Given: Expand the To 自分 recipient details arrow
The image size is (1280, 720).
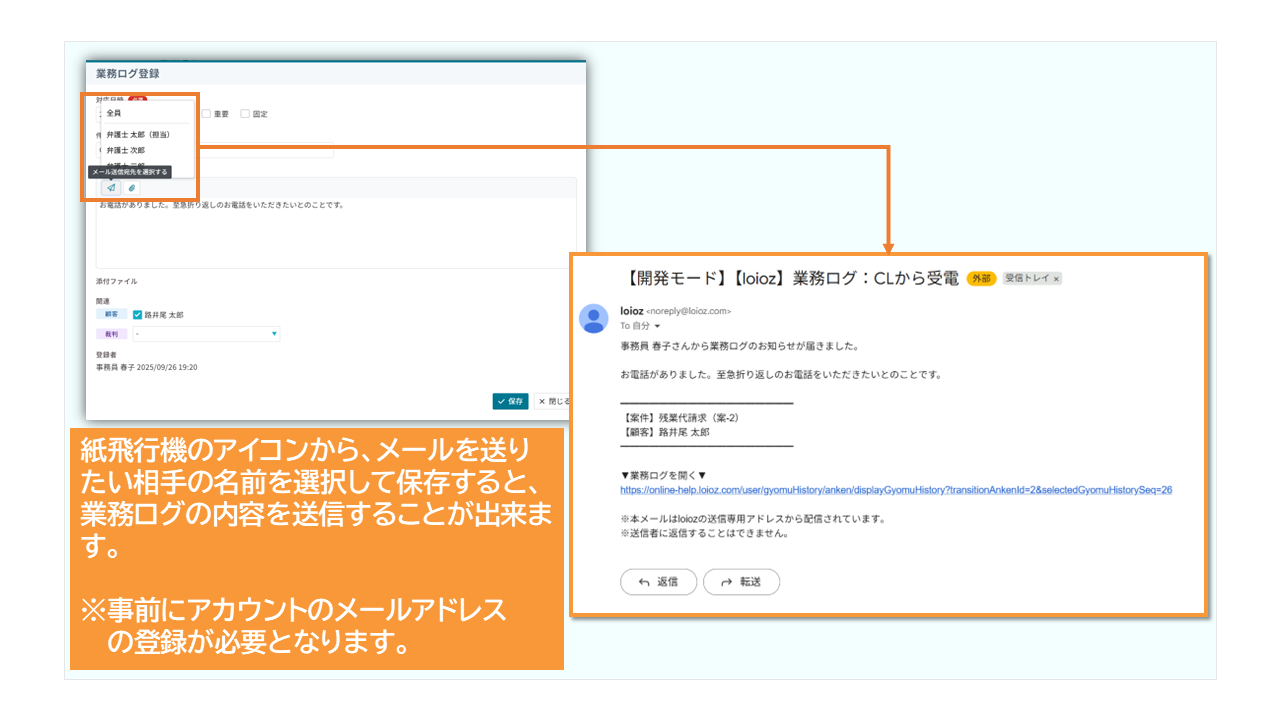Looking at the screenshot, I should (657, 326).
